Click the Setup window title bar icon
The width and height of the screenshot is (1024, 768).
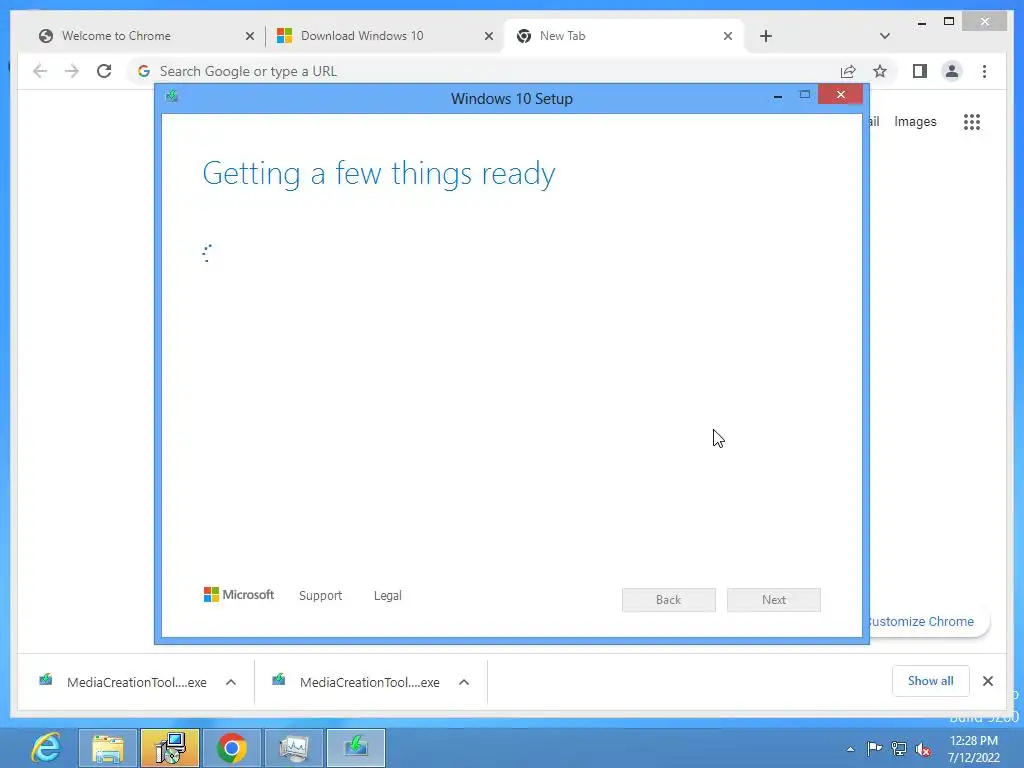tap(172, 97)
